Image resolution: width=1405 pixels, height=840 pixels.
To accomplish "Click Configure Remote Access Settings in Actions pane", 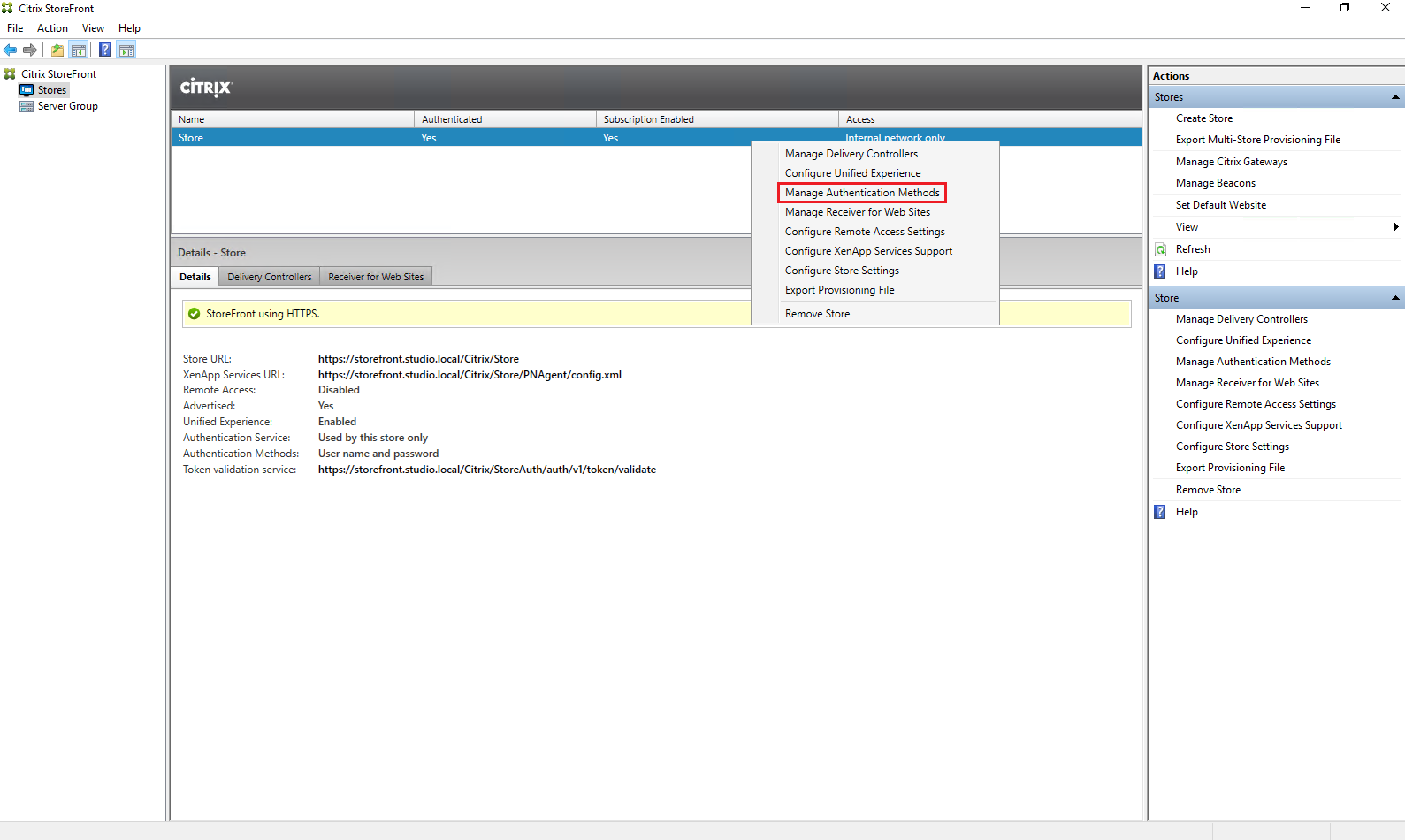I will pyautogui.click(x=1256, y=404).
